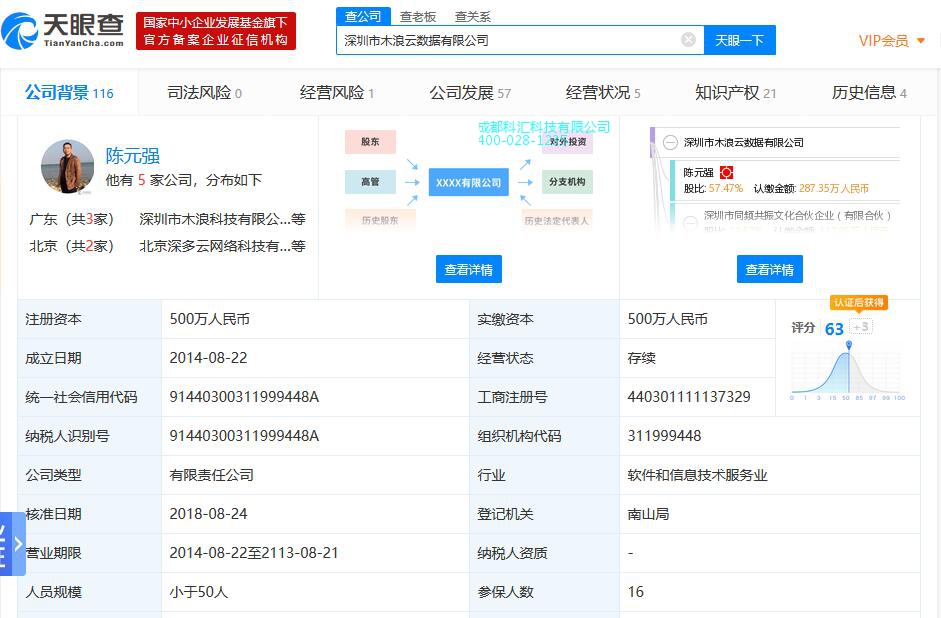This screenshot has width=941, height=618.
Task: Click the red 国家中小企业发展基金旗下 banner
Action: pyautogui.click(x=216, y=31)
